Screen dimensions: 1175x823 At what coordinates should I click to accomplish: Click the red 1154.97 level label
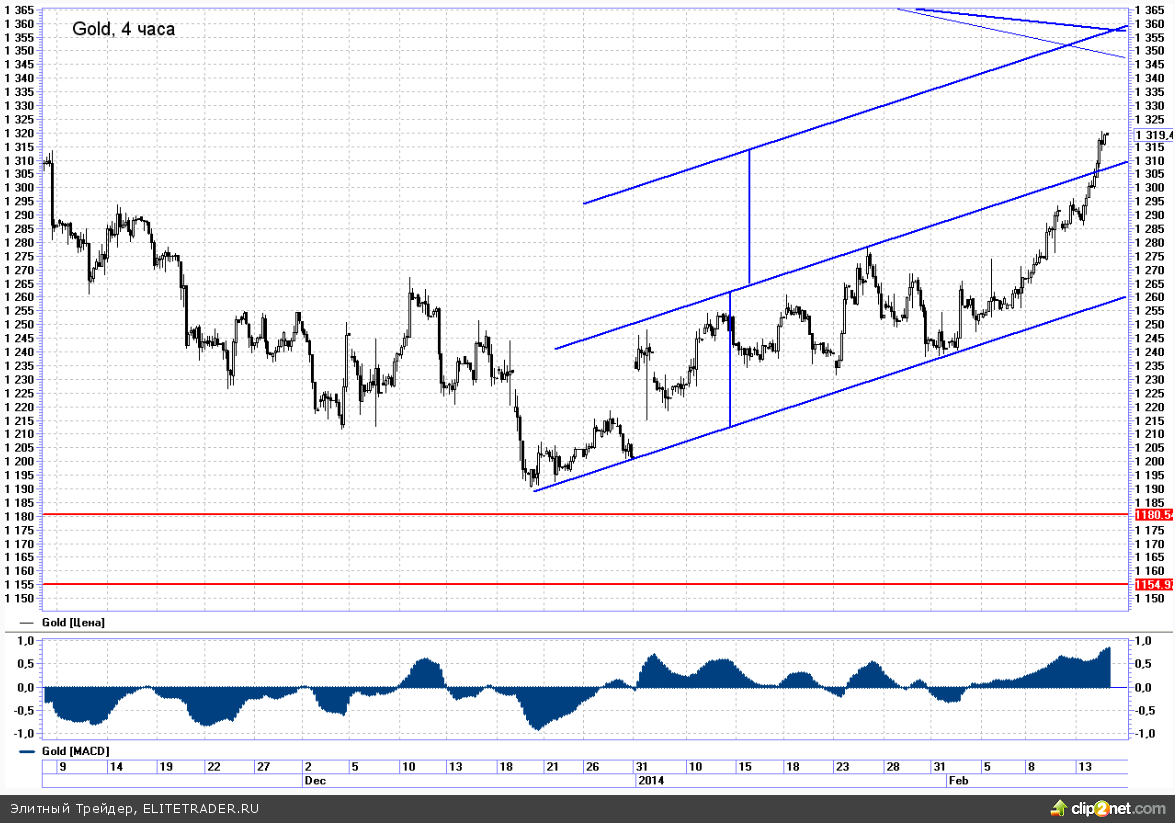pos(1154,585)
